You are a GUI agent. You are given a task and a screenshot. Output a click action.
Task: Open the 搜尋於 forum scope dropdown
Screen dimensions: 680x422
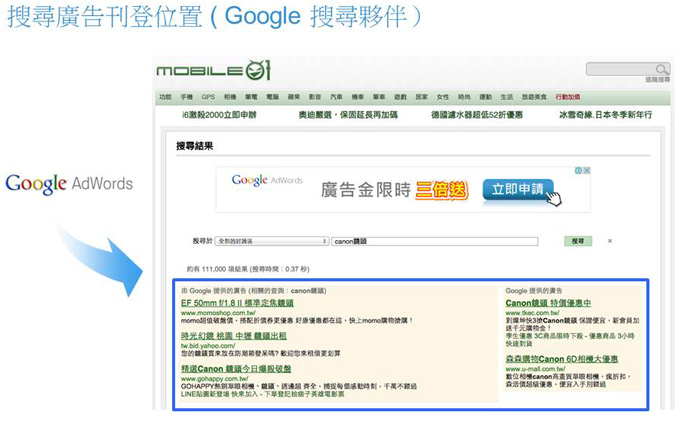[271, 241]
